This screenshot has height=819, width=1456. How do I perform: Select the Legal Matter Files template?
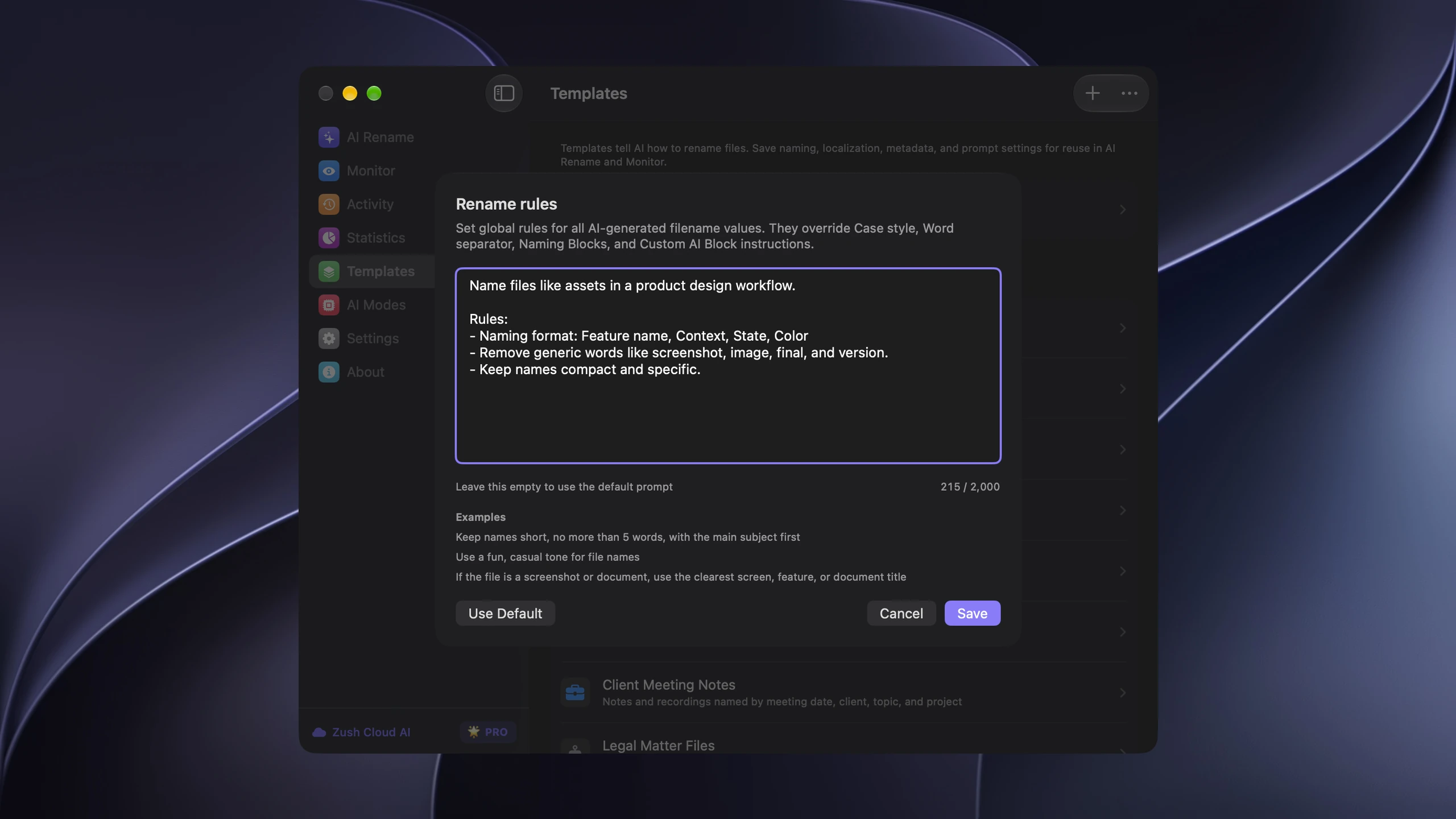658,746
